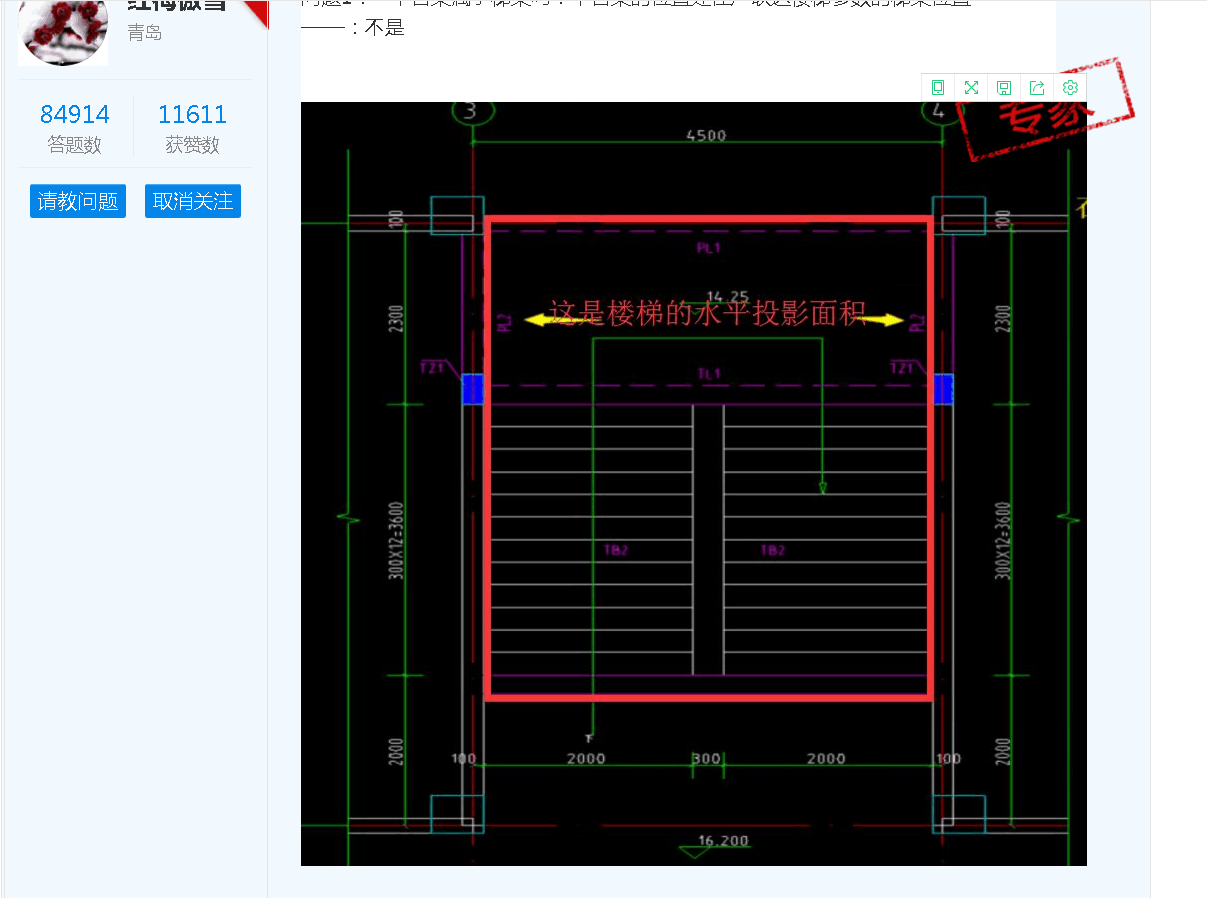Viewport: 1207px width, 898px height.
Task: Click the share arrow icon
Action: [x=1037, y=87]
